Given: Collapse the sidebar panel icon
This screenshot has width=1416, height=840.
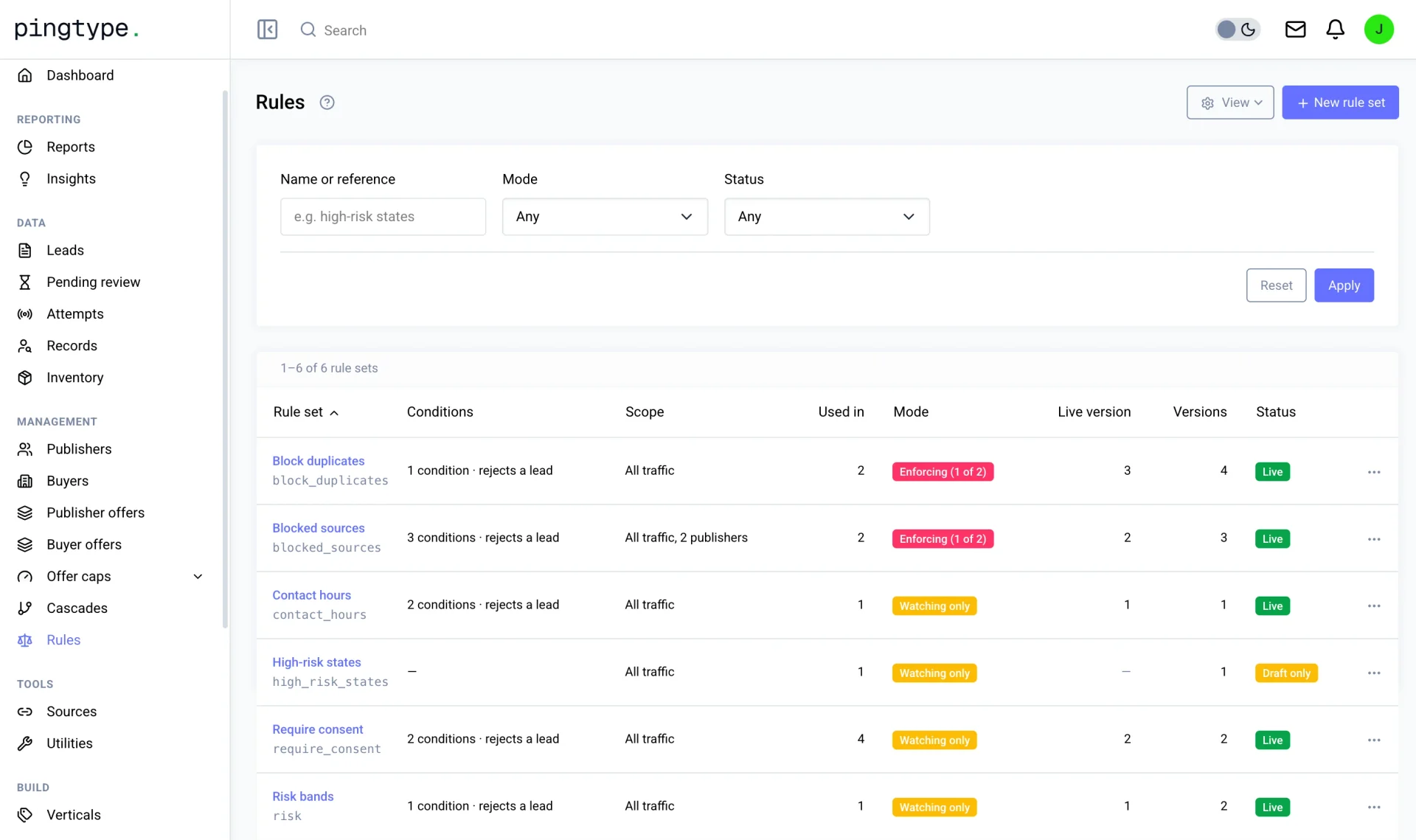Looking at the screenshot, I should coord(267,29).
